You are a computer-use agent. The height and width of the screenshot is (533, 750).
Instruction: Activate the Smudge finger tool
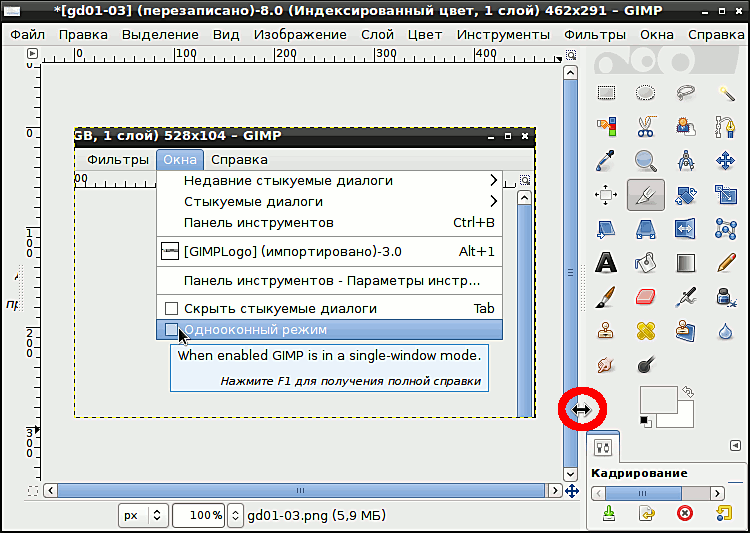coord(606,365)
